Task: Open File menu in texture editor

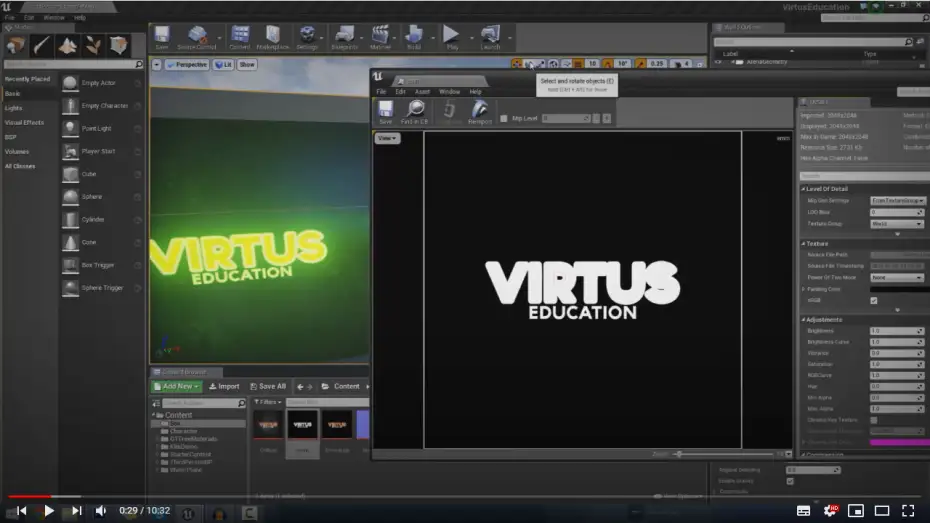Action: [x=381, y=92]
